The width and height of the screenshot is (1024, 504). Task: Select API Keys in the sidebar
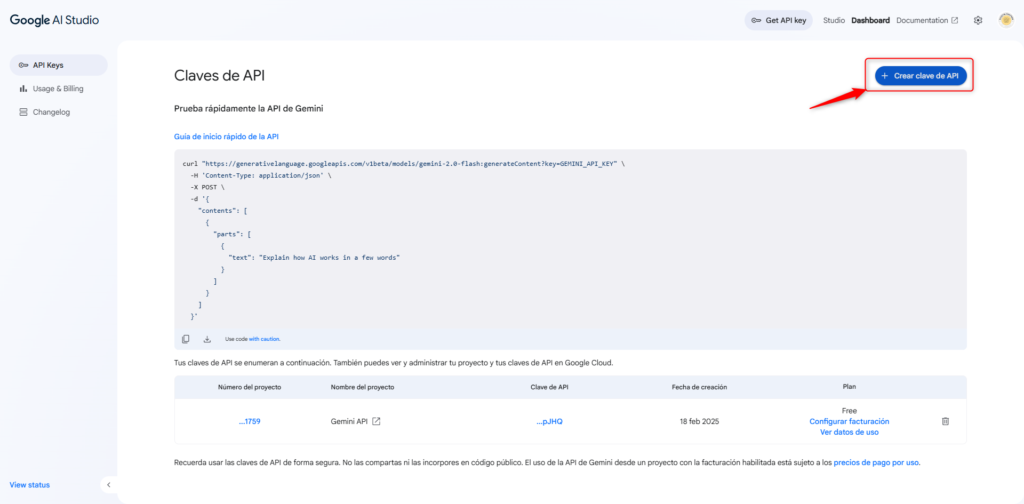[58, 65]
